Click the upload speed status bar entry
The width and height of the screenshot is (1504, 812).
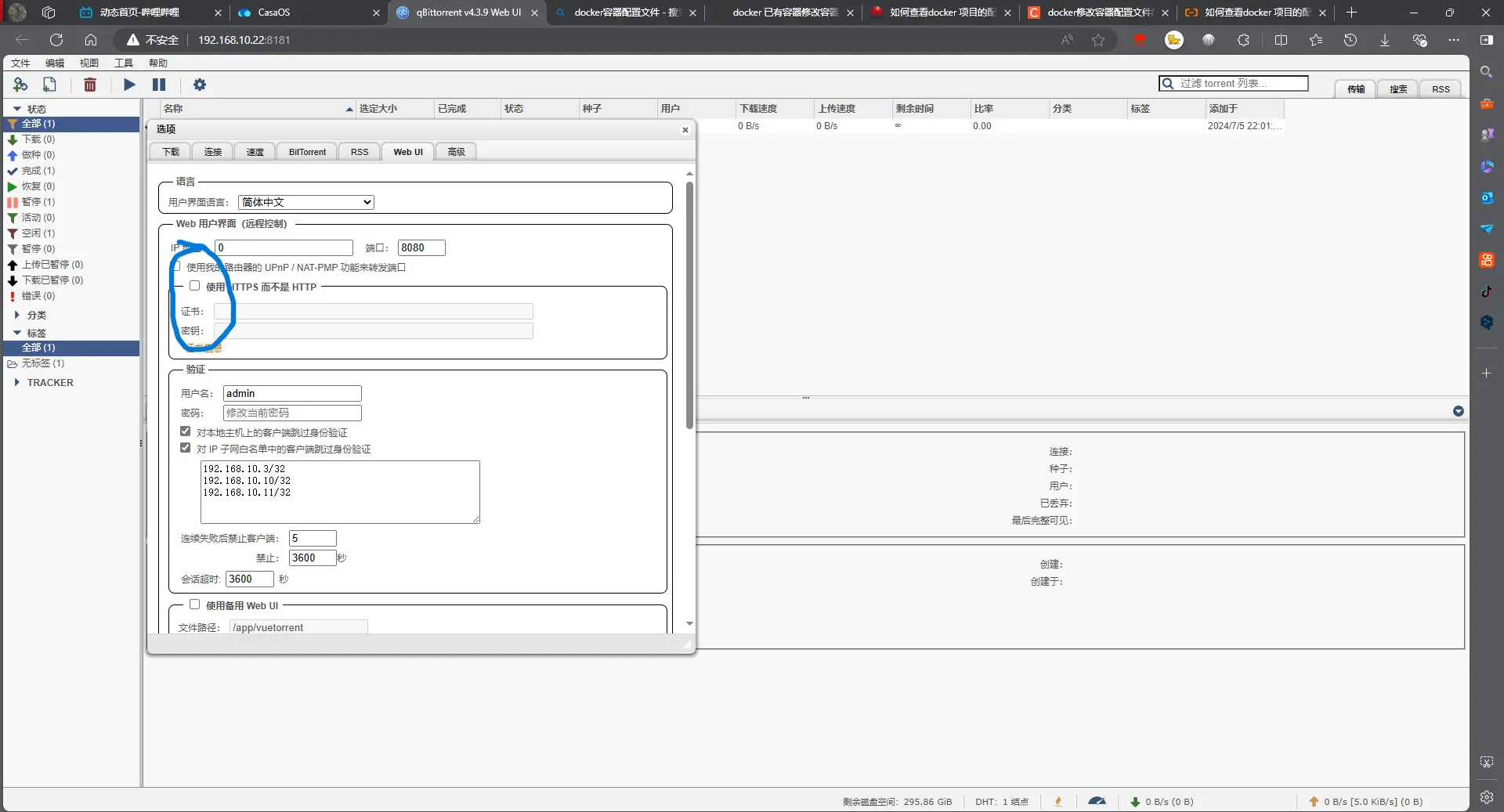1365,802
